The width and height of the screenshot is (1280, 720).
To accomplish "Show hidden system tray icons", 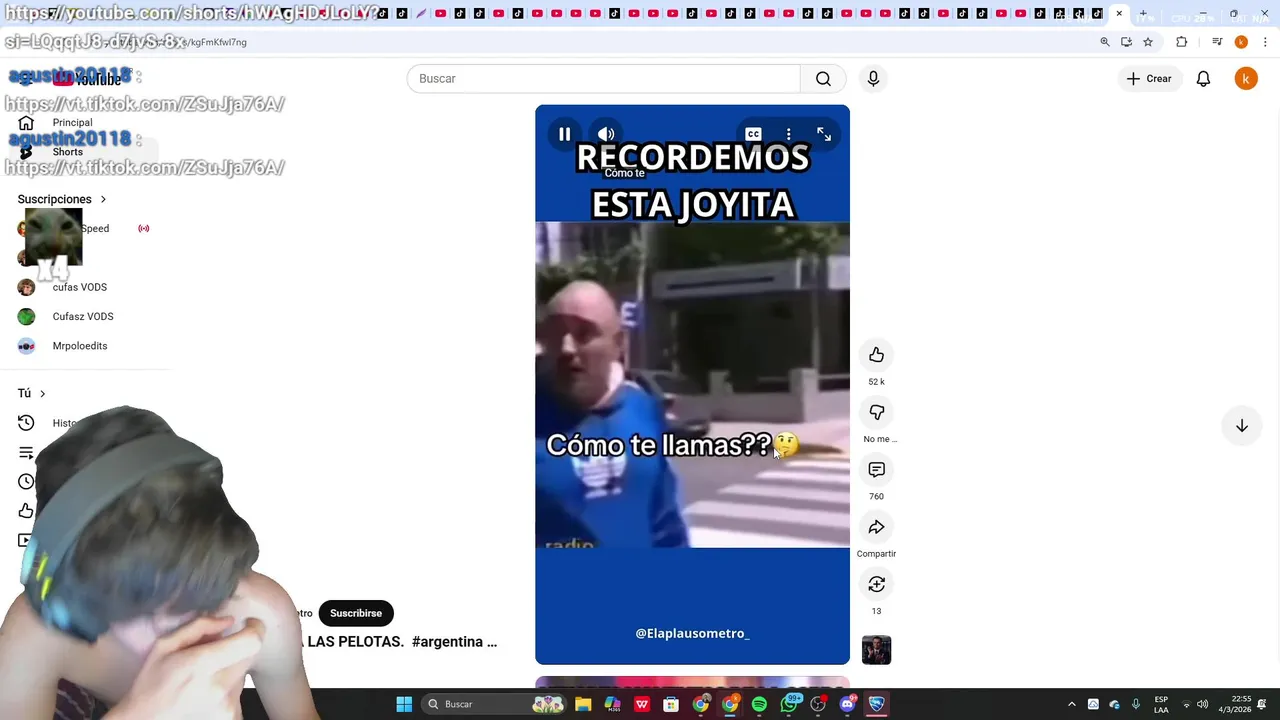I will [x=1072, y=704].
